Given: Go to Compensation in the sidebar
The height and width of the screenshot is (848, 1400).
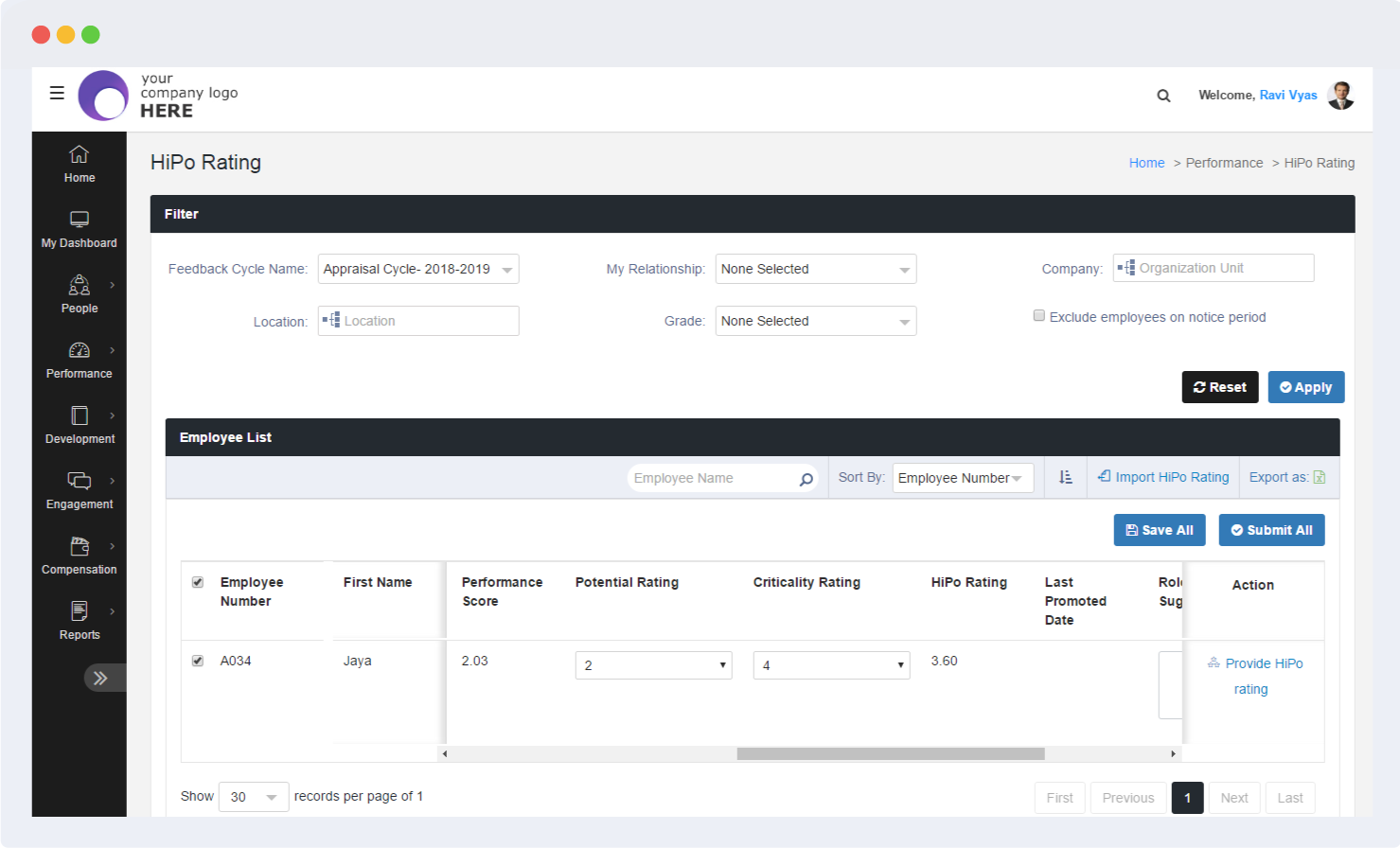Looking at the screenshot, I should 80,556.
